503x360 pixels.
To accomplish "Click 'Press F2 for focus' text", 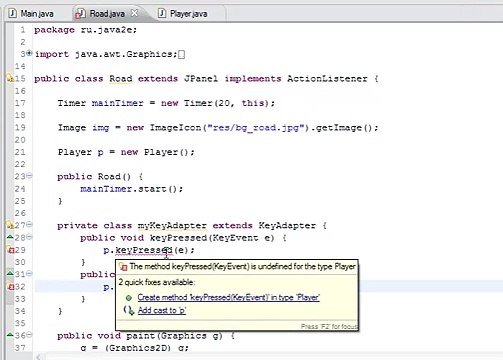I will [x=329, y=326].
